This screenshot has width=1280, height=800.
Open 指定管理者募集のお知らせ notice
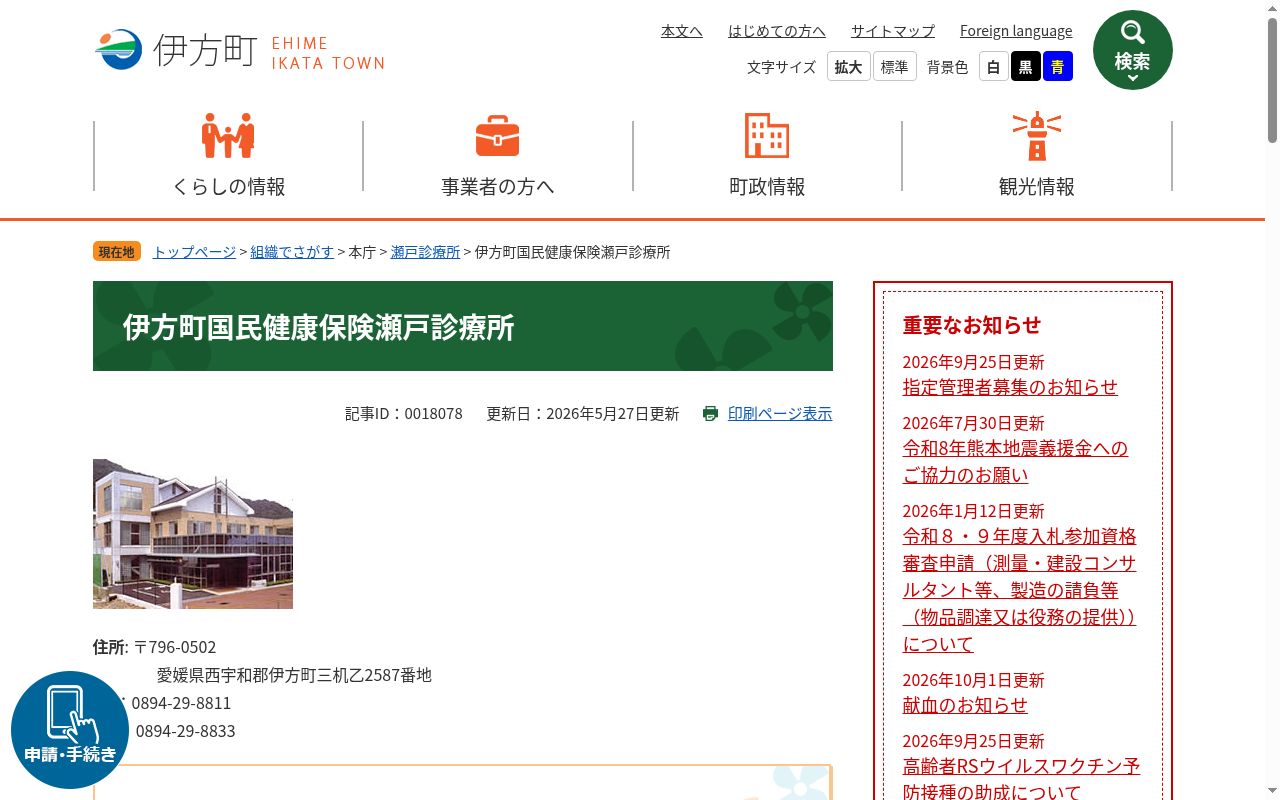(1010, 387)
